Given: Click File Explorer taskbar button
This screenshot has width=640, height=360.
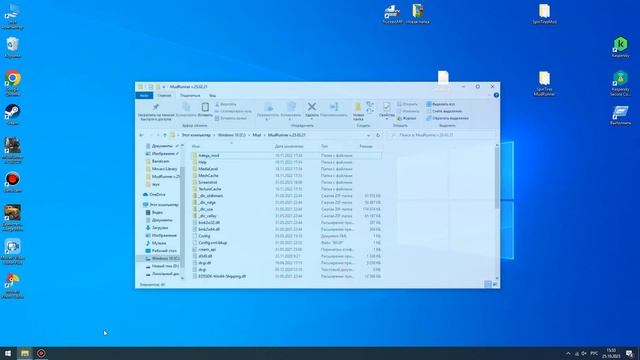Looking at the screenshot, I should pos(25,353).
